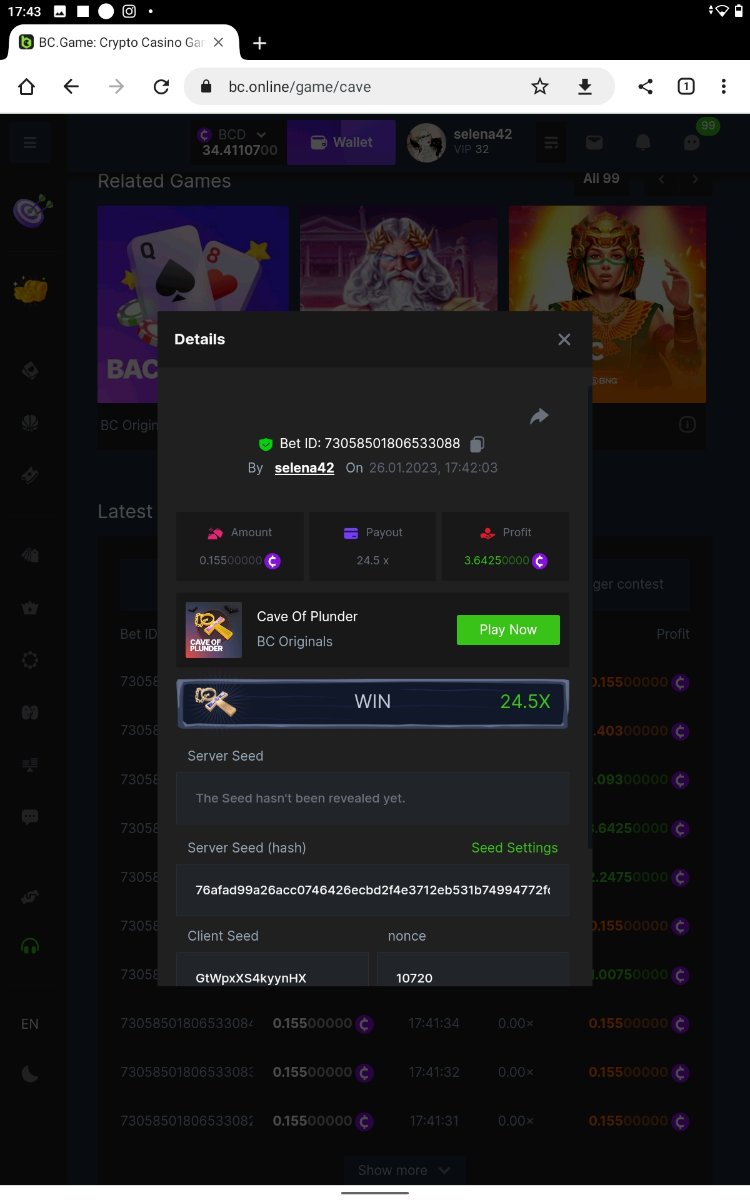The image size is (750, 1200).
Task: Open selena42 user profile link
Action: tap(304, 468)
